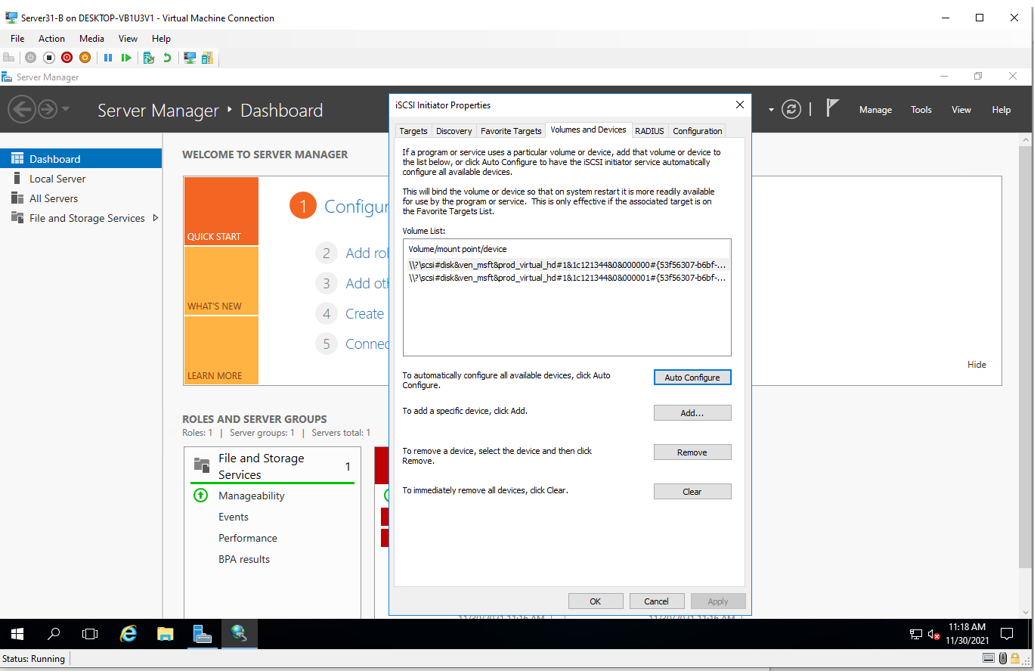
Task: Open the Create step four link
Action: tap(364, 314)
